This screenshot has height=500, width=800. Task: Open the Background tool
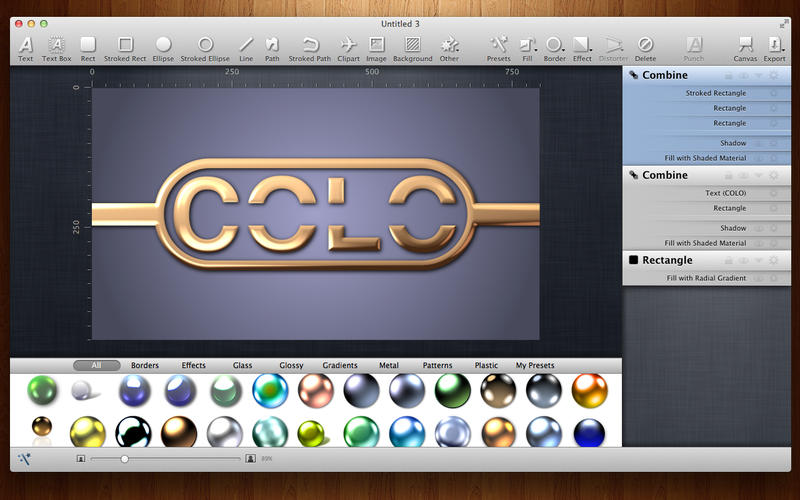click(413, 49)
